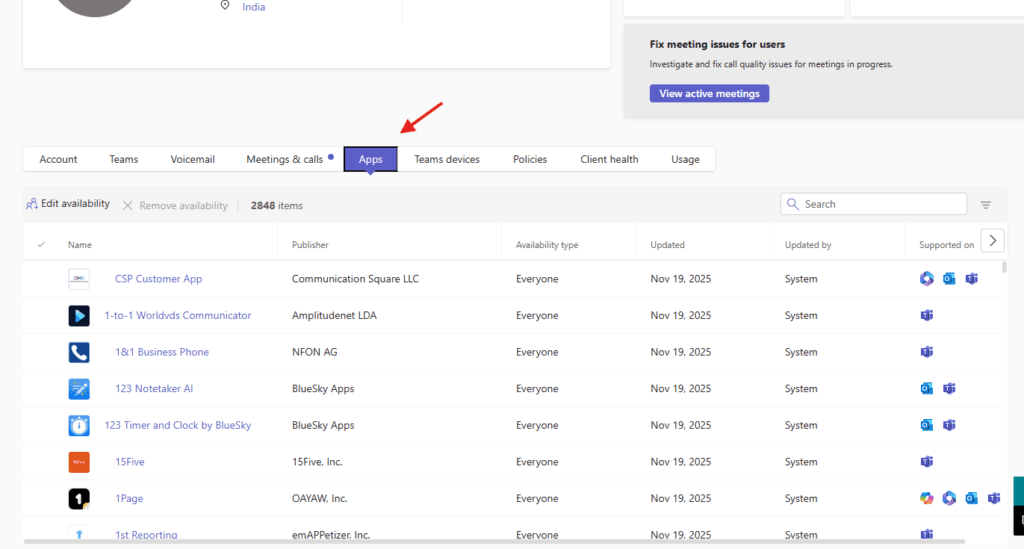The image size is (1024, 549).
Task: Click the View active meetings button
Action: coord(709,94)
